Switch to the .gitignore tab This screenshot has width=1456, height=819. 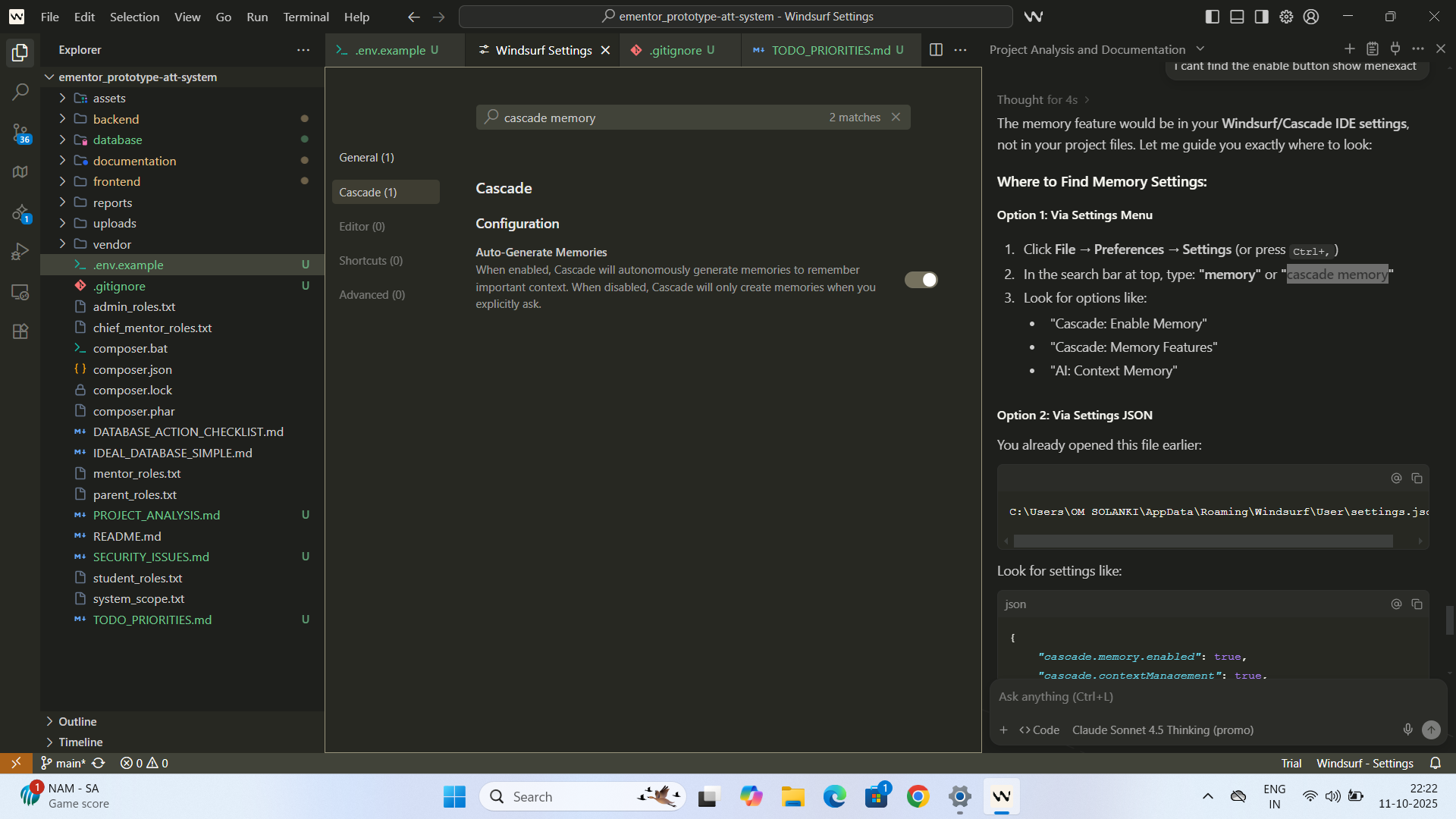pos(679,50)
